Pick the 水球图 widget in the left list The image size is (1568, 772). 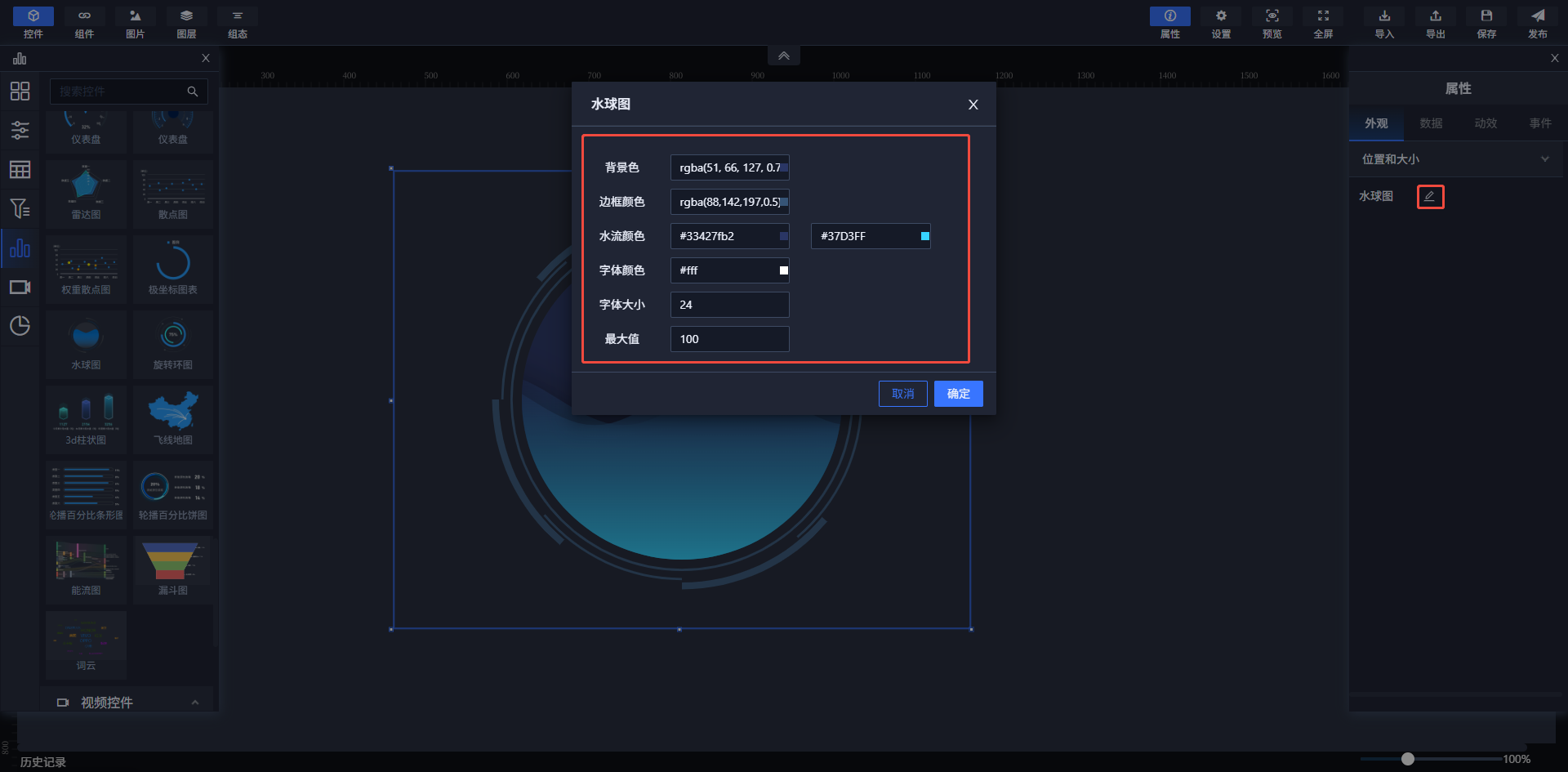[86, 344]
